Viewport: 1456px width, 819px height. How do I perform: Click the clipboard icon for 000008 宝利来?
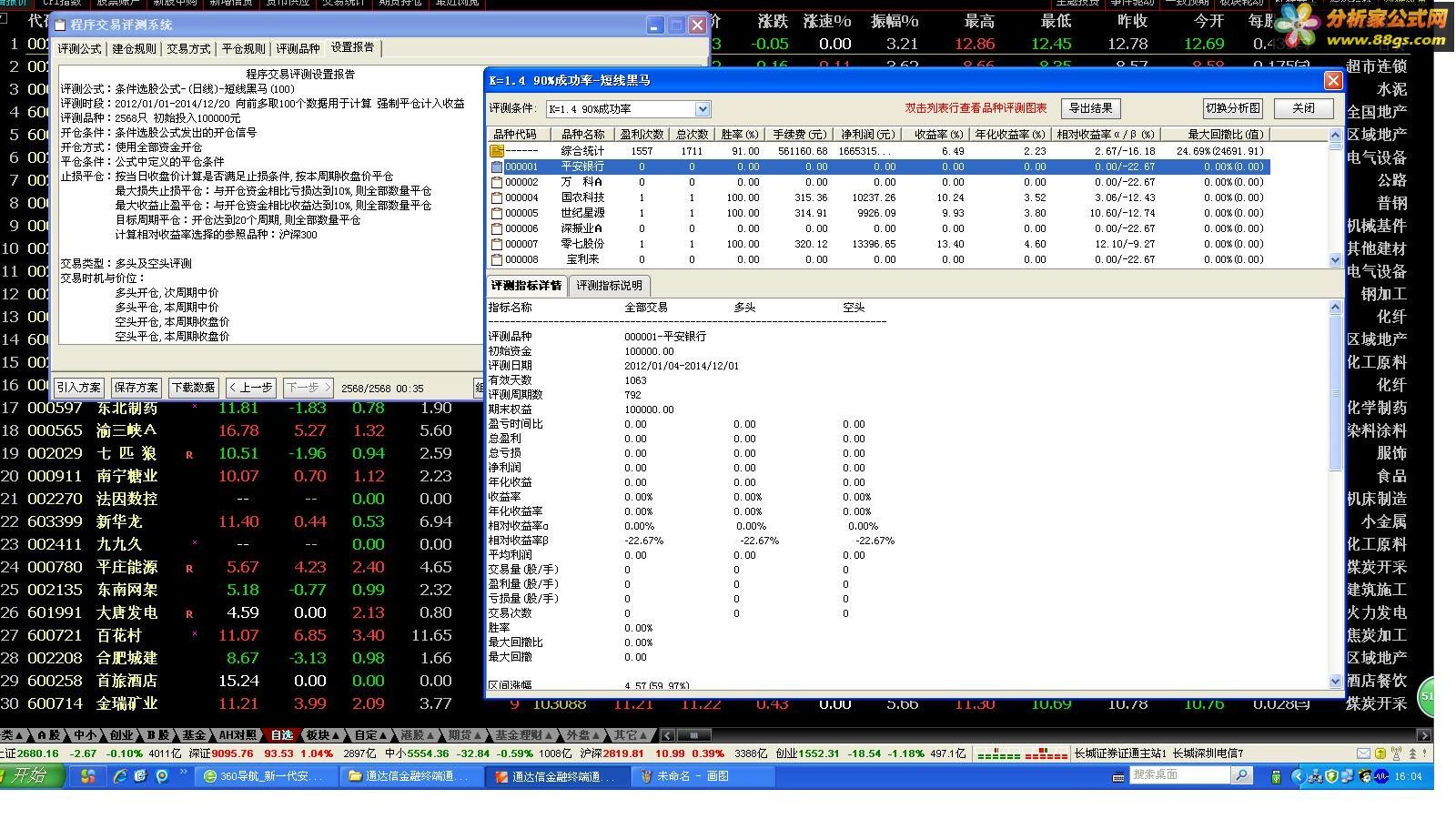pos(497,259)
